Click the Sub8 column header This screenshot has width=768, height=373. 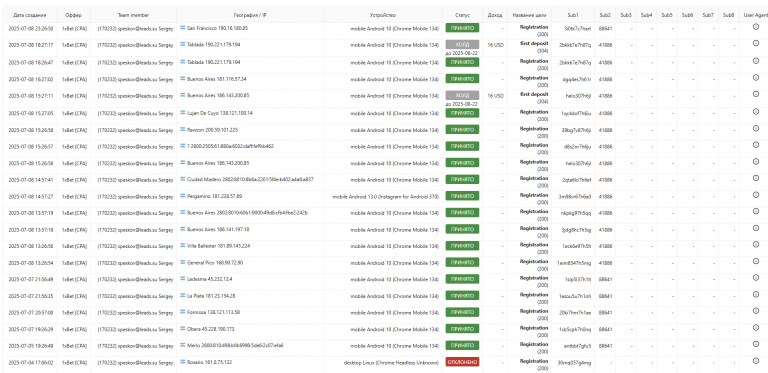(728, 15)
